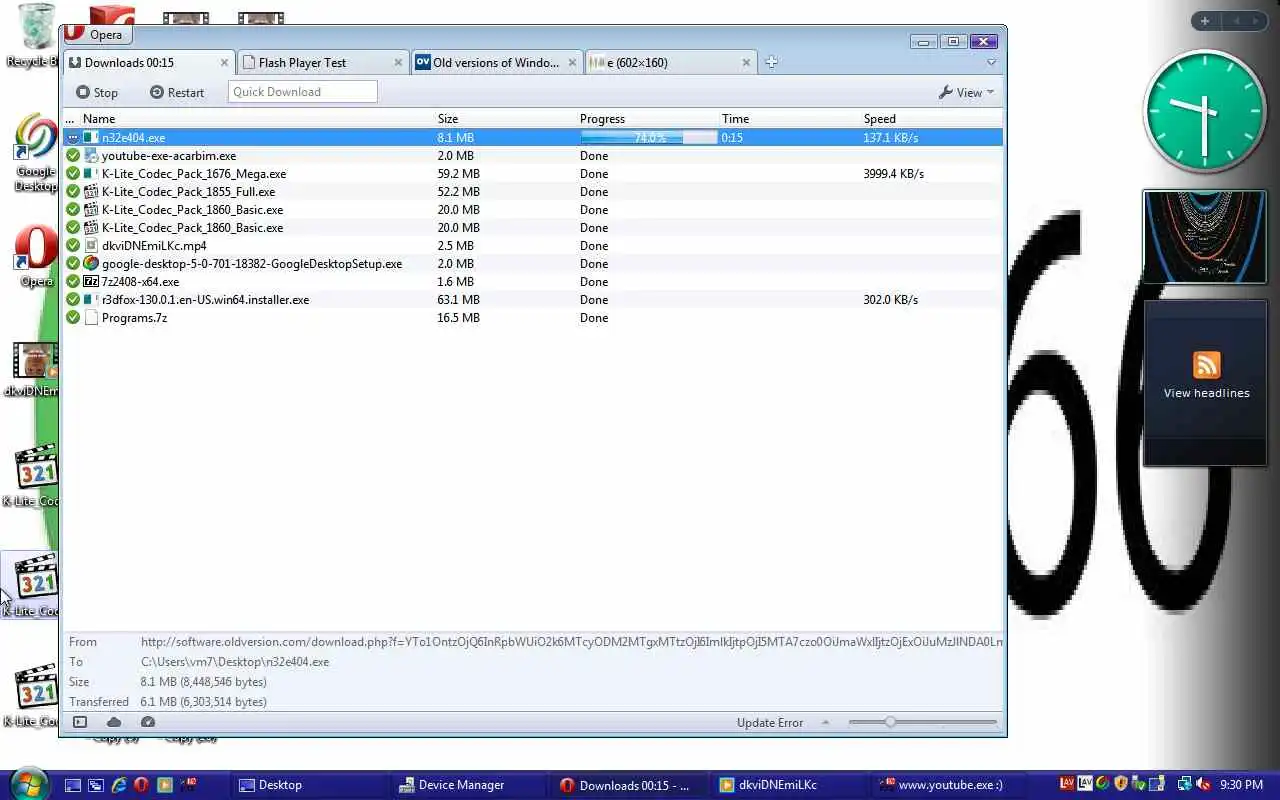Click Switch between windows quick launch icon
Image resolution: width=1280 pixels, height=800 pixels.
click(96, 785)
